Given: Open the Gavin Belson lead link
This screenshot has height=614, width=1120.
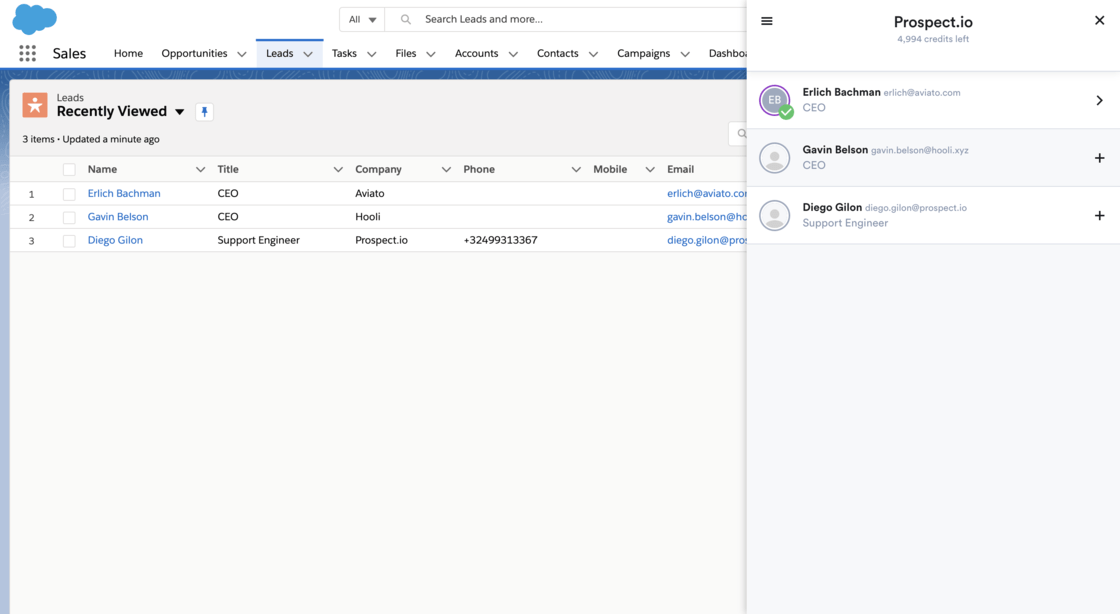Looking at the screenshot, I should pos(118,217).
